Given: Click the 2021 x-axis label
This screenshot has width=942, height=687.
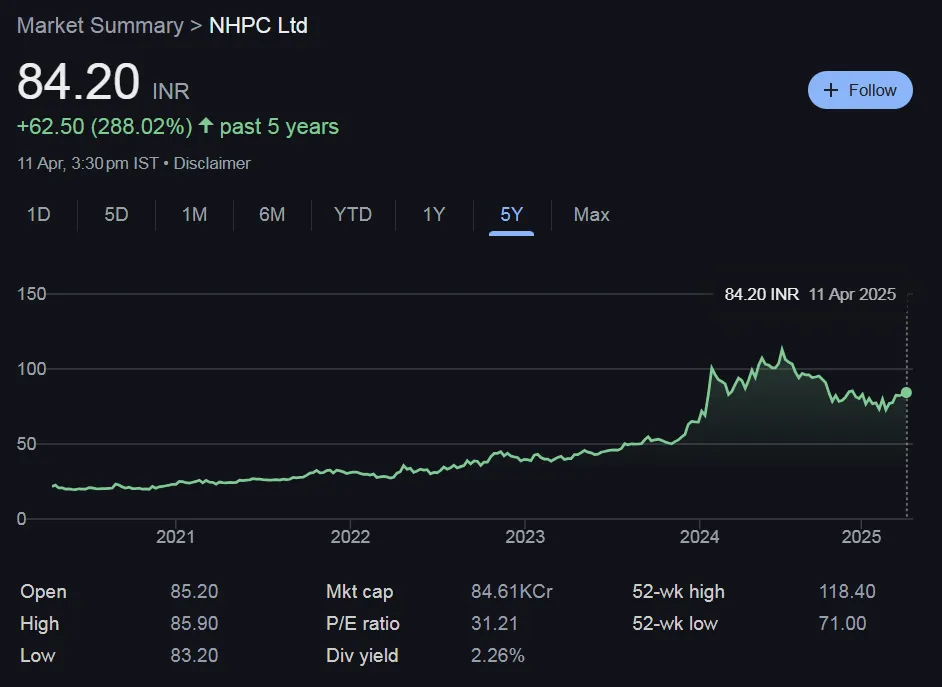Looking at the screenshot, I should (175, 536).
